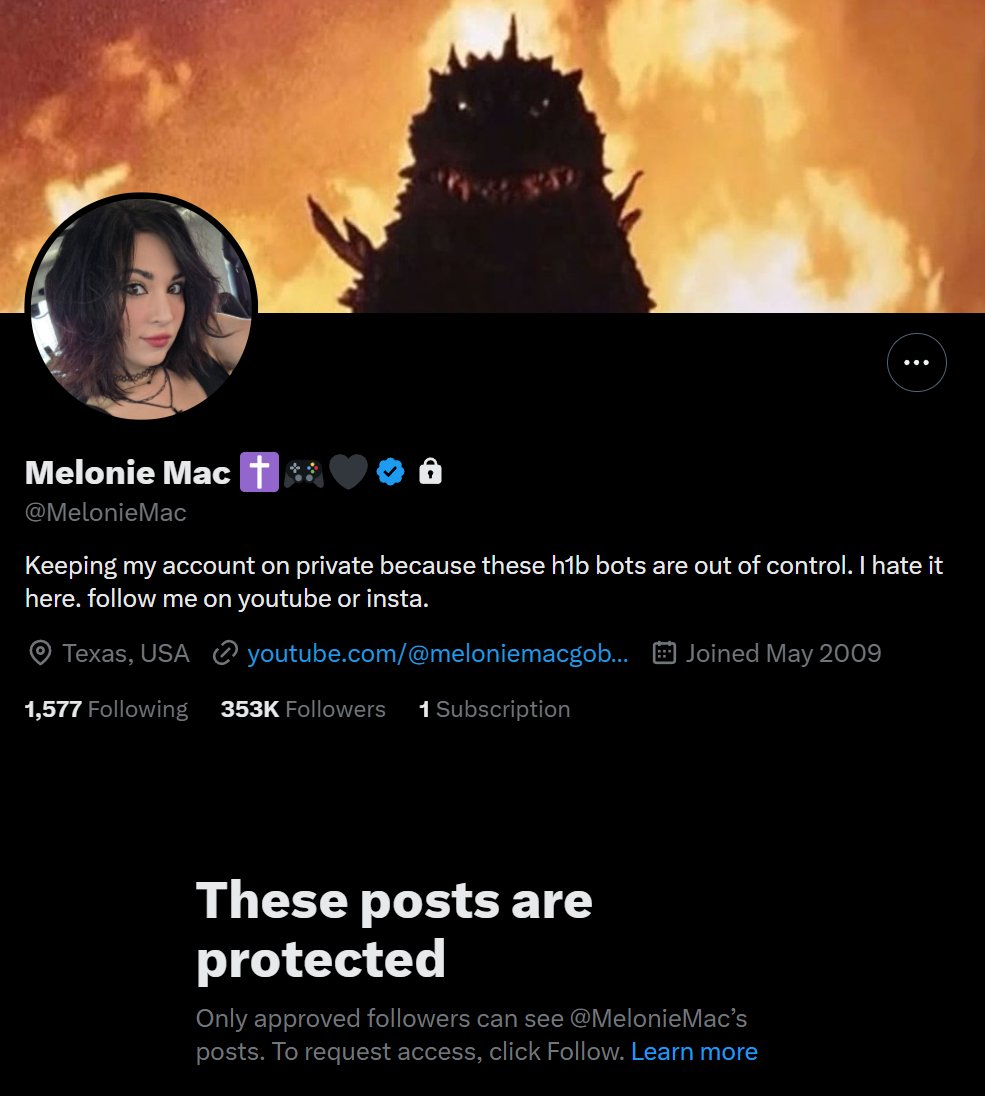The height and width of the screenshot is (1096, 985).
Task: Open the circular profile photo
Action: tap(141, 308)
